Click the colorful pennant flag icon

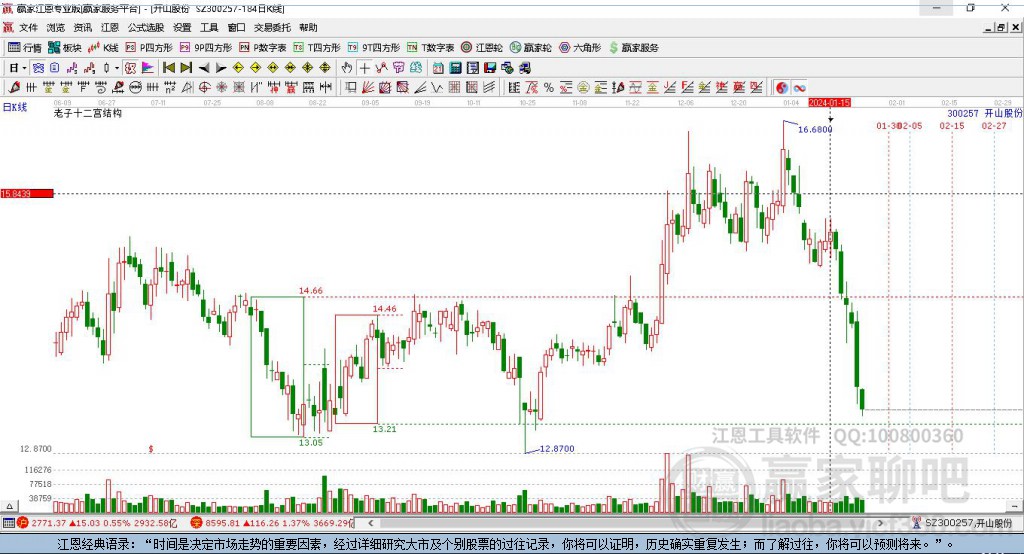pyautogui.click(x=148, y=67)
